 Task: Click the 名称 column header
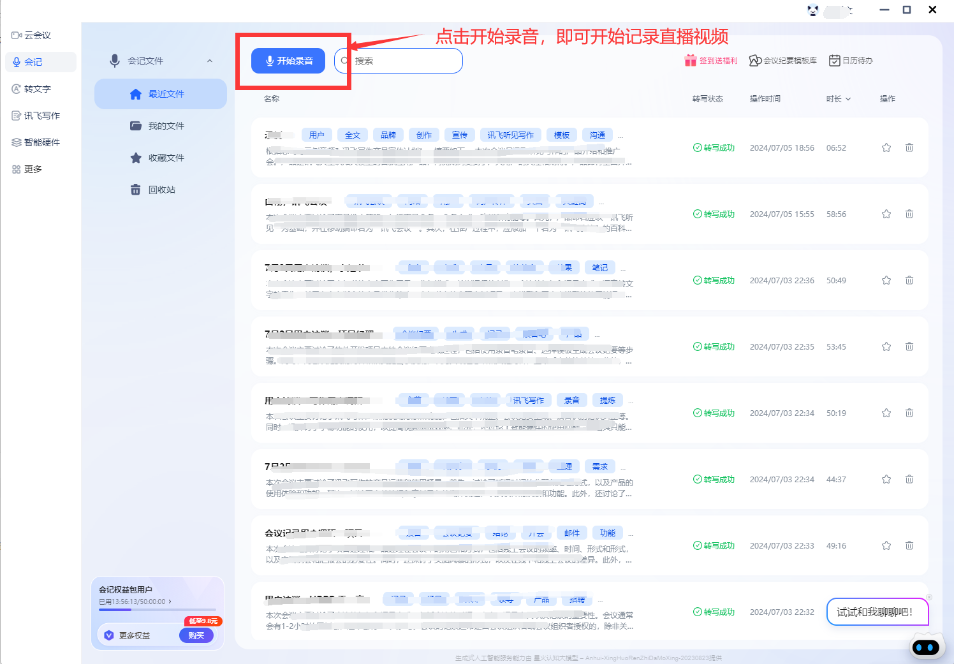[272, 99]
